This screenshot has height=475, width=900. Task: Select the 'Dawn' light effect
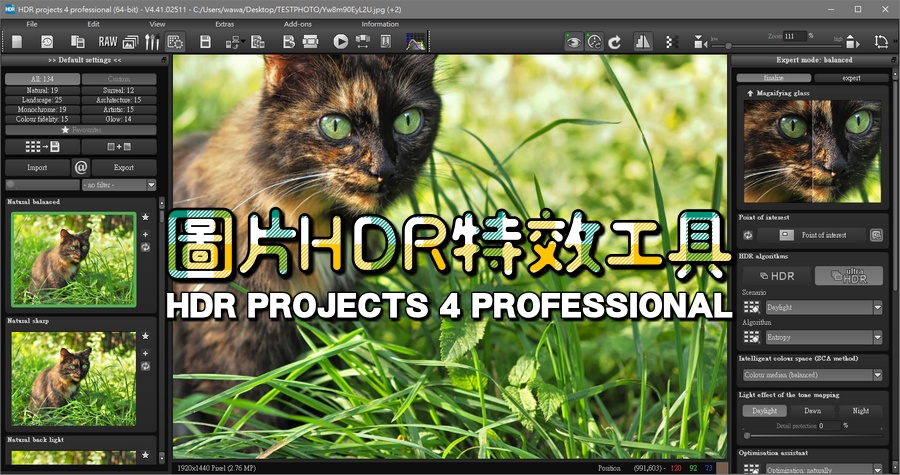click(x=812, y=411)
